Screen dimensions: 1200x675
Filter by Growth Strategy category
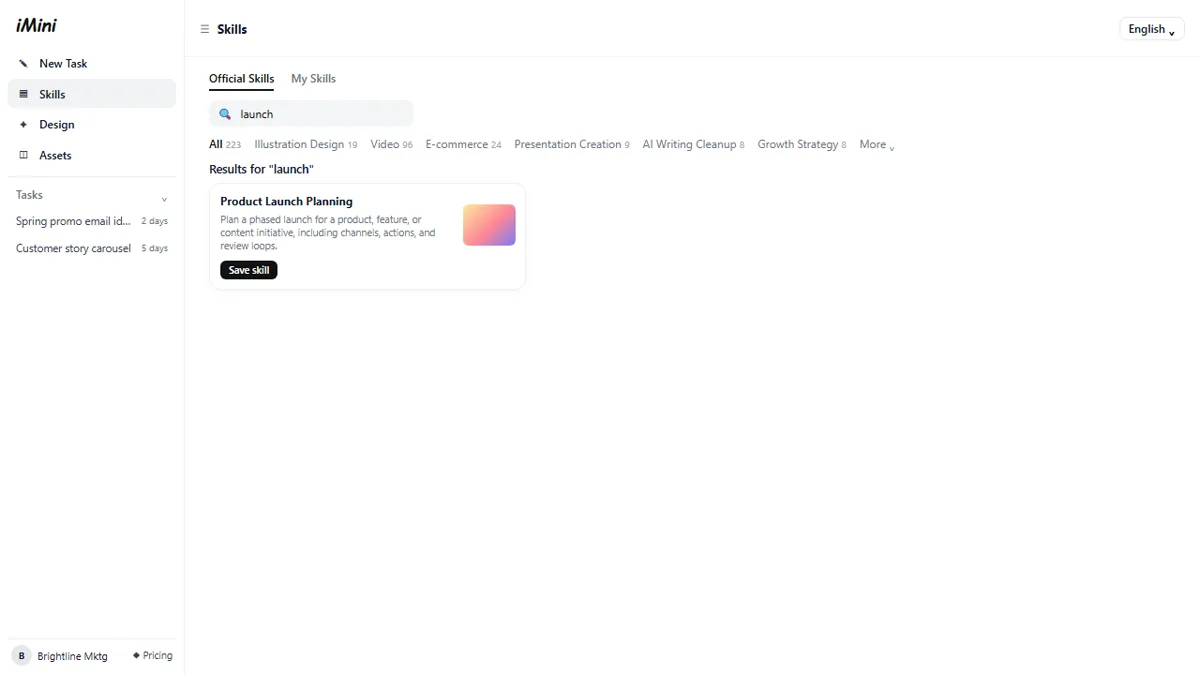click(x=802, y=144)
